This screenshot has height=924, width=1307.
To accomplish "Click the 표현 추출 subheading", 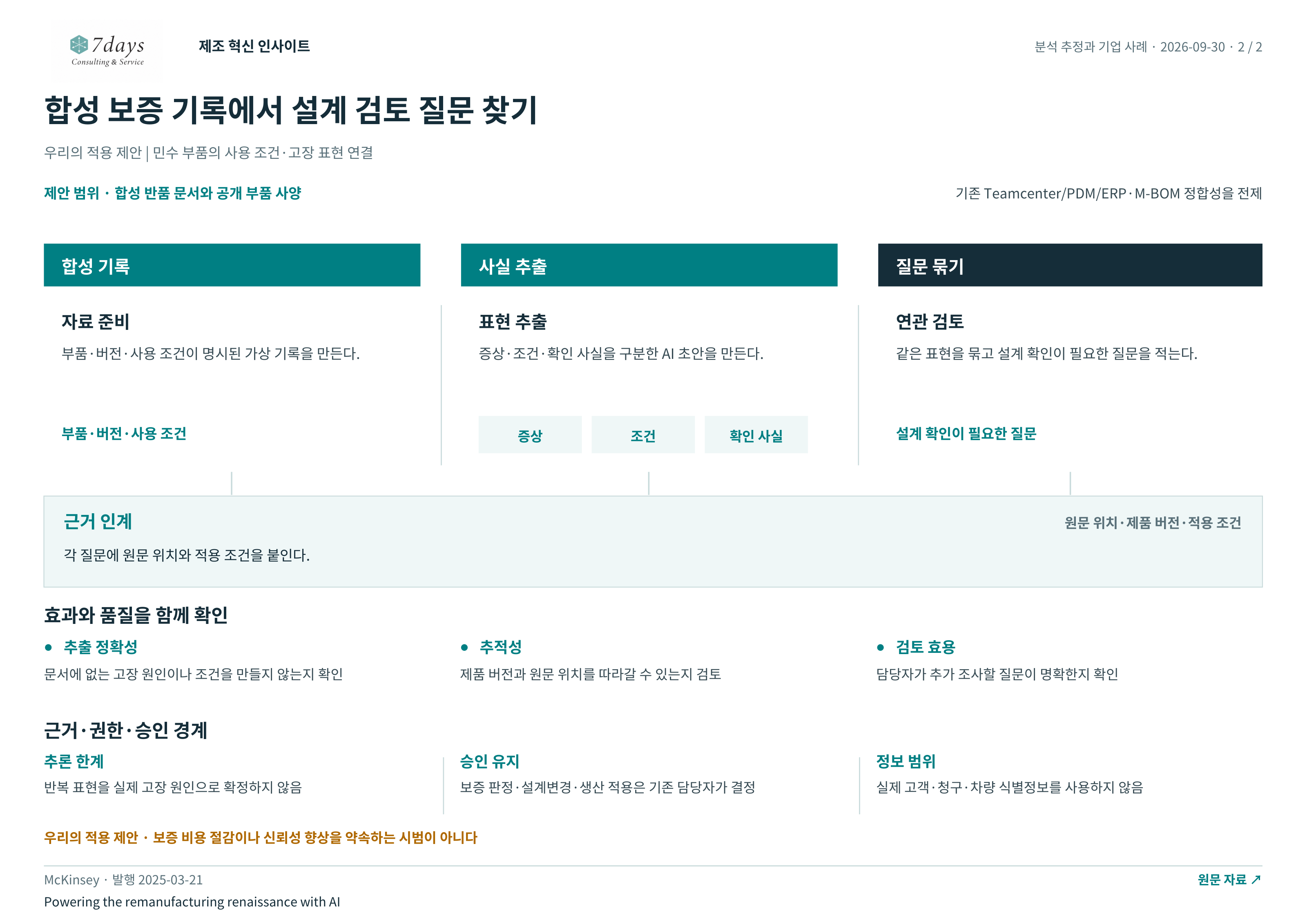I will [x=512, y=321].
